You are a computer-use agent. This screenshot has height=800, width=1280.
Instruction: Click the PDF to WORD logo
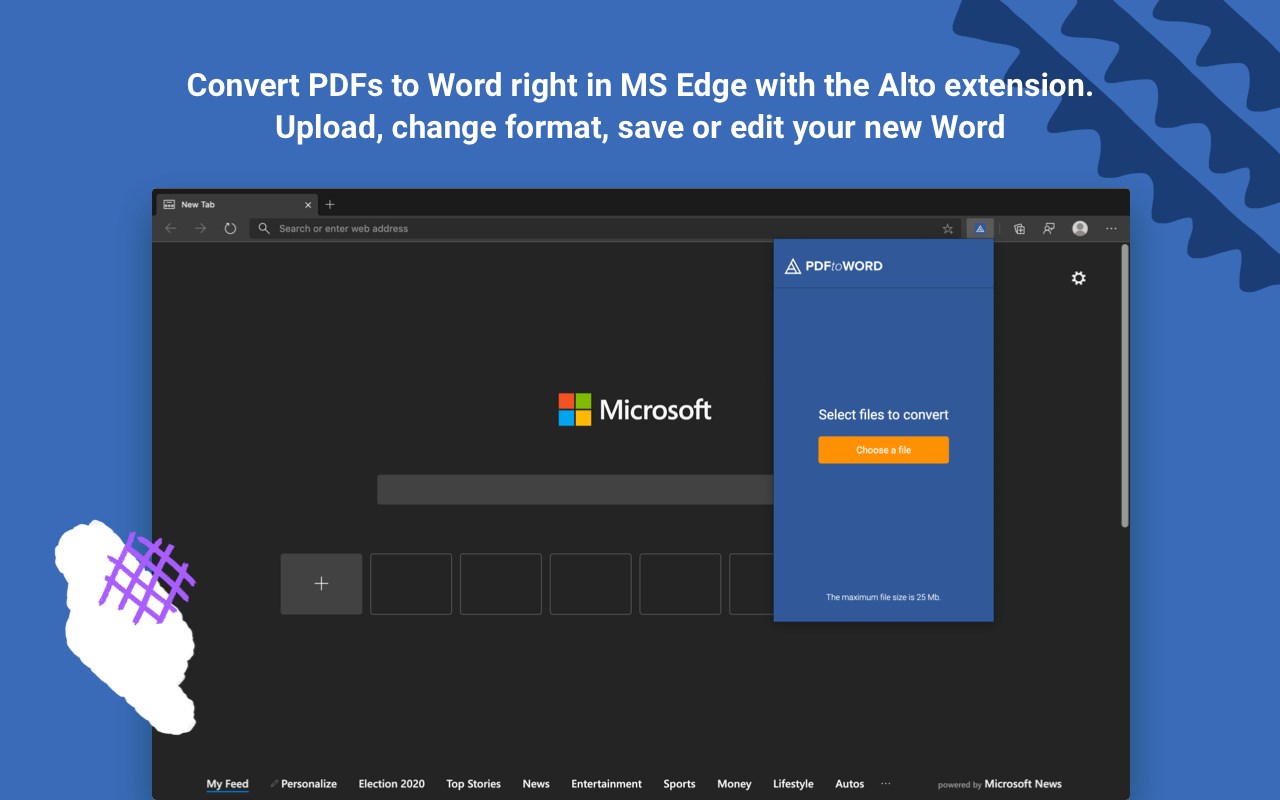click(x=833, y=266)
